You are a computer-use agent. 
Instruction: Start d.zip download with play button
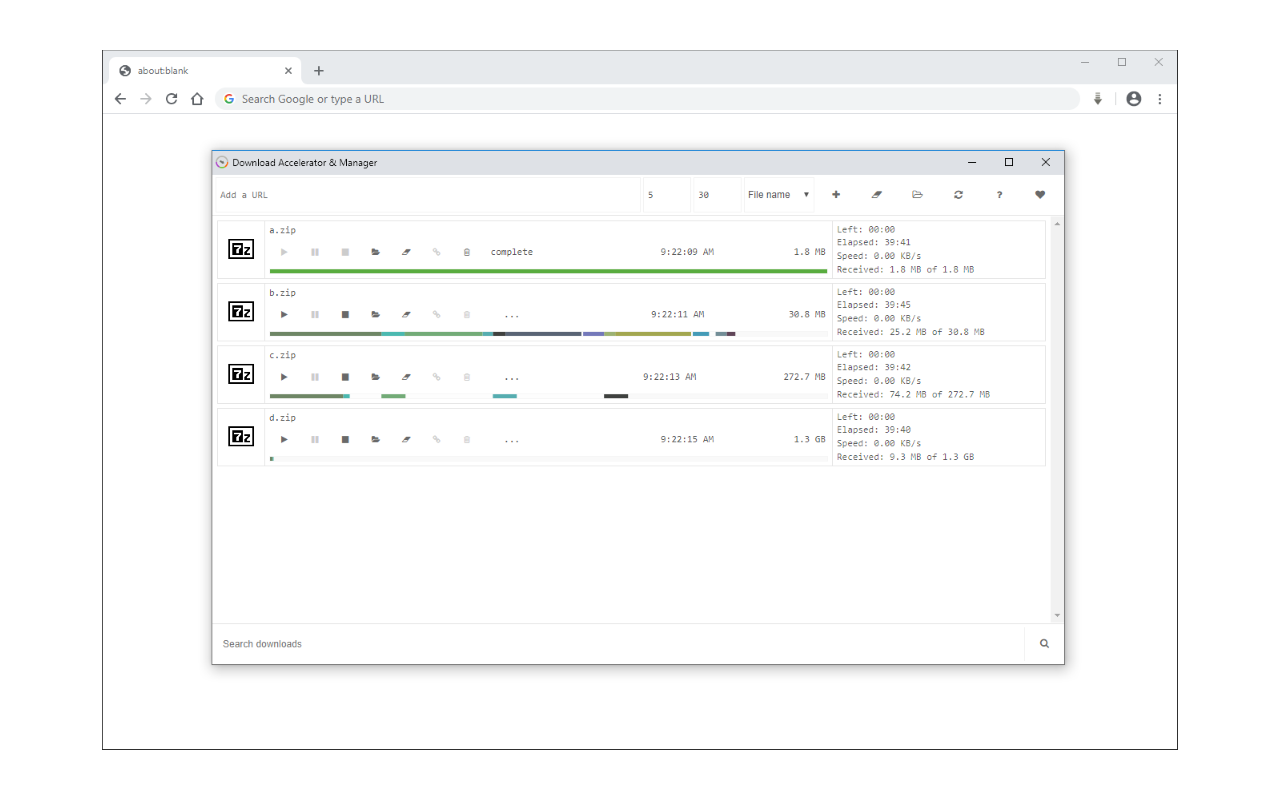click(284, 440)
